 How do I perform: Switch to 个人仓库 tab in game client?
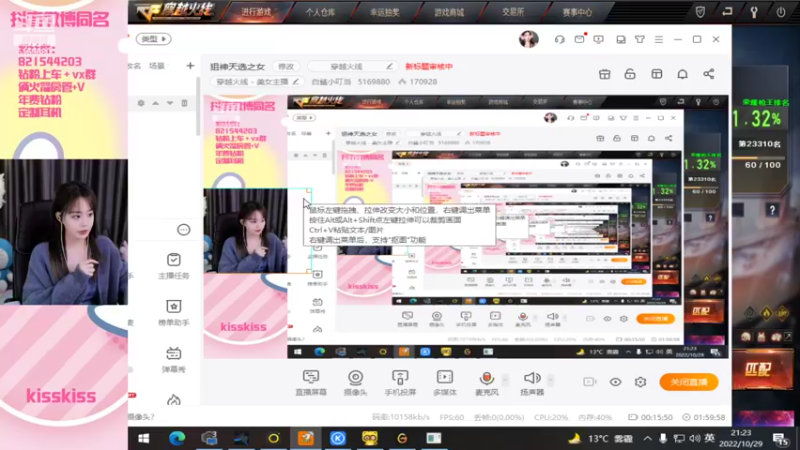[320, 12]
